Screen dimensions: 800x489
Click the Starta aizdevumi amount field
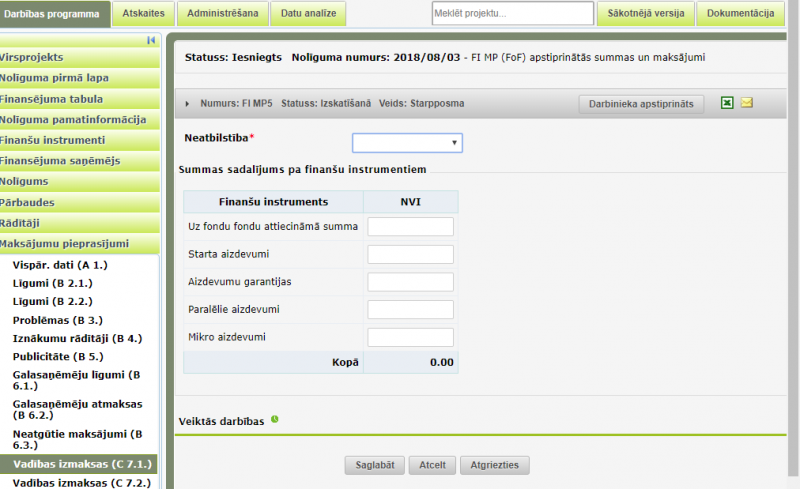(410, 254)
